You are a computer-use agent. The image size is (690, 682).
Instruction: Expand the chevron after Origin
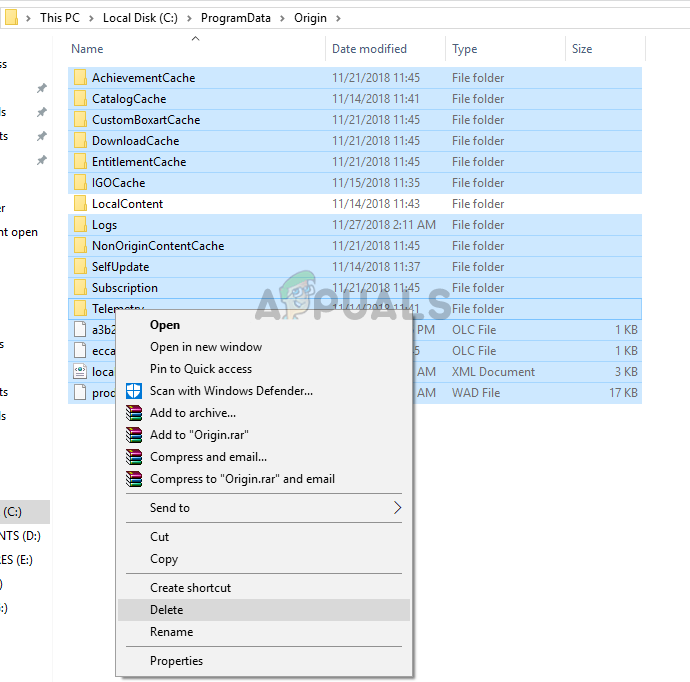coord(338,18)
